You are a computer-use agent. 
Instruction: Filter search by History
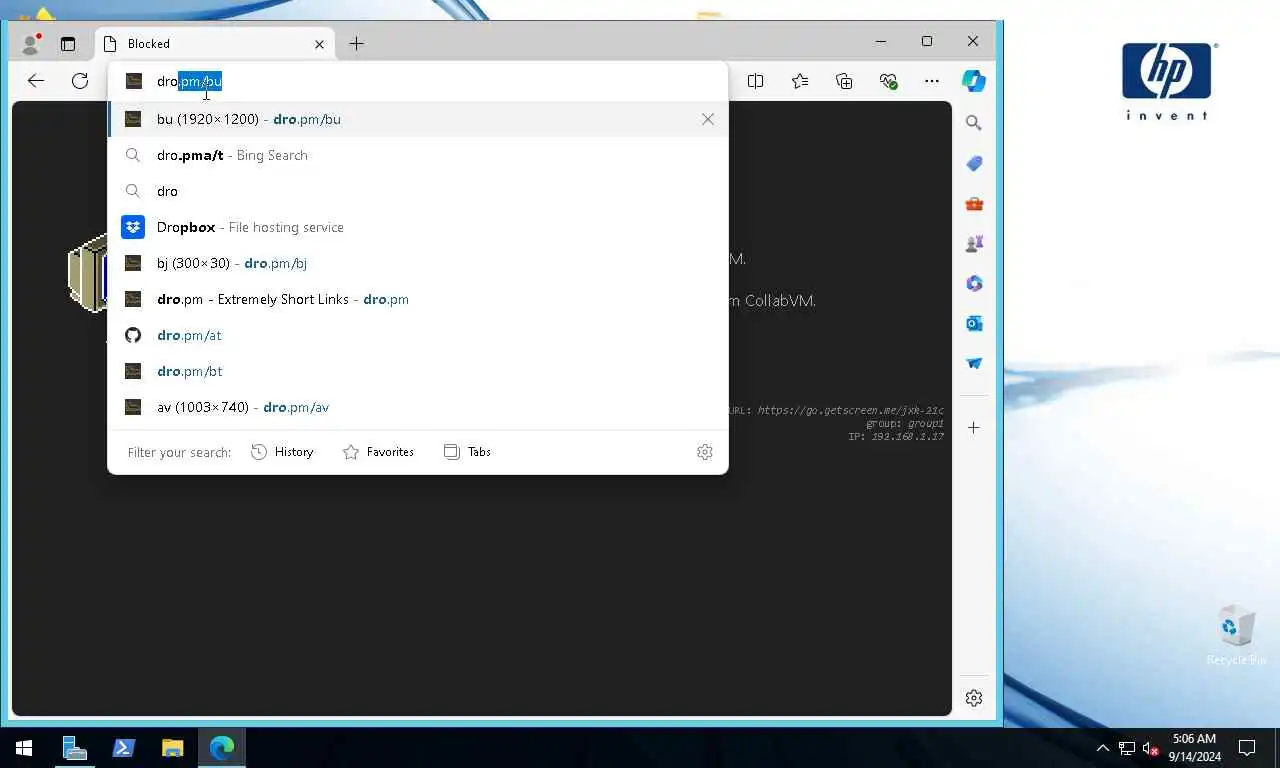282,452
